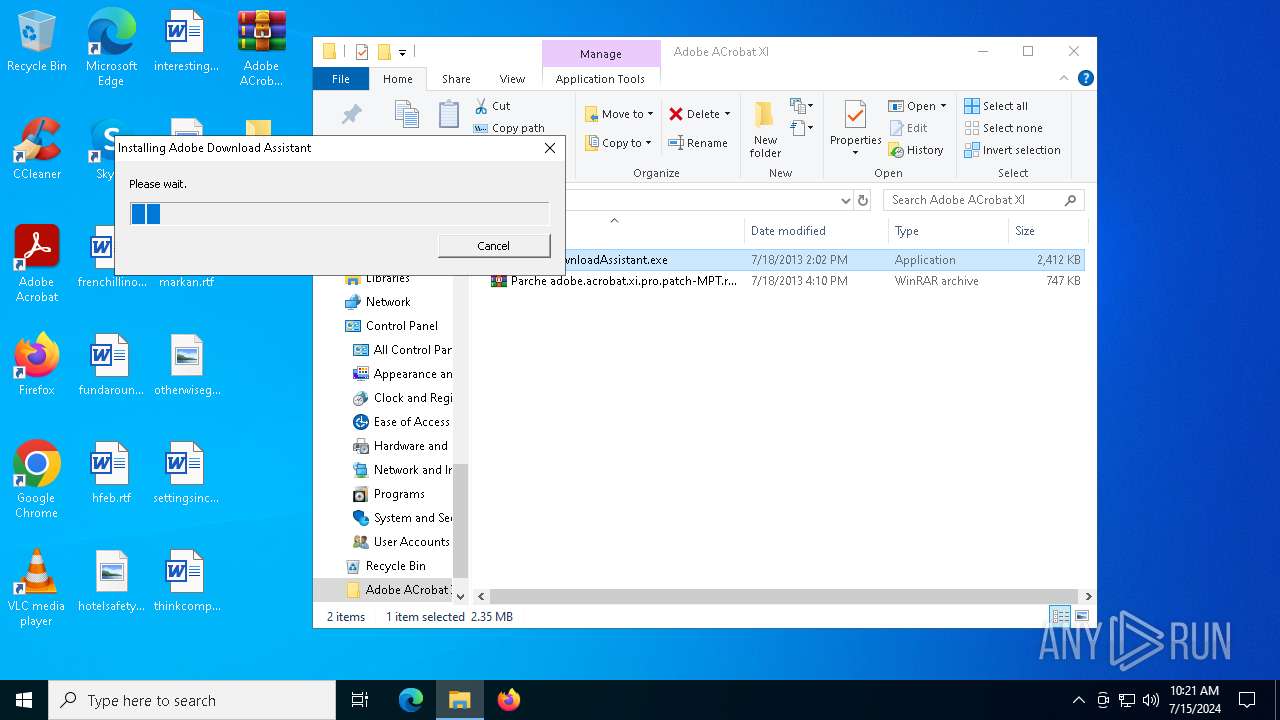
Task: Expand the Delete dropdown arrow
Action: (727, 114)
